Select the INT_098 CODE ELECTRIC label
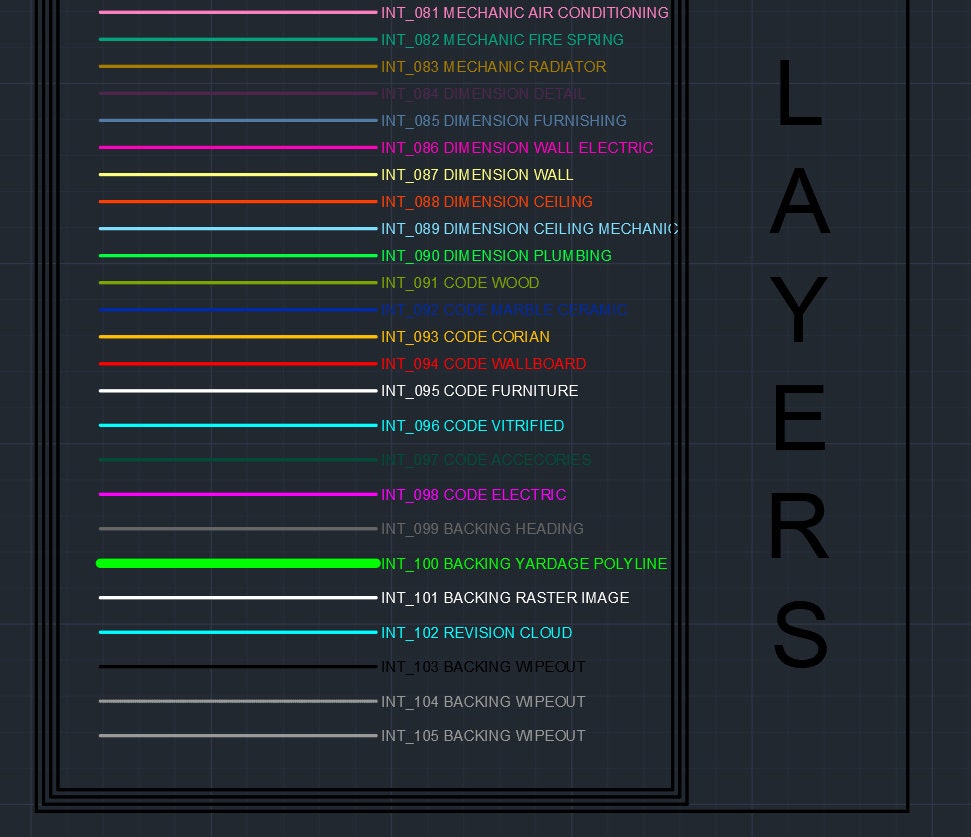The height and width of the screenshot is (837, 971). click(x=474, y=494)
